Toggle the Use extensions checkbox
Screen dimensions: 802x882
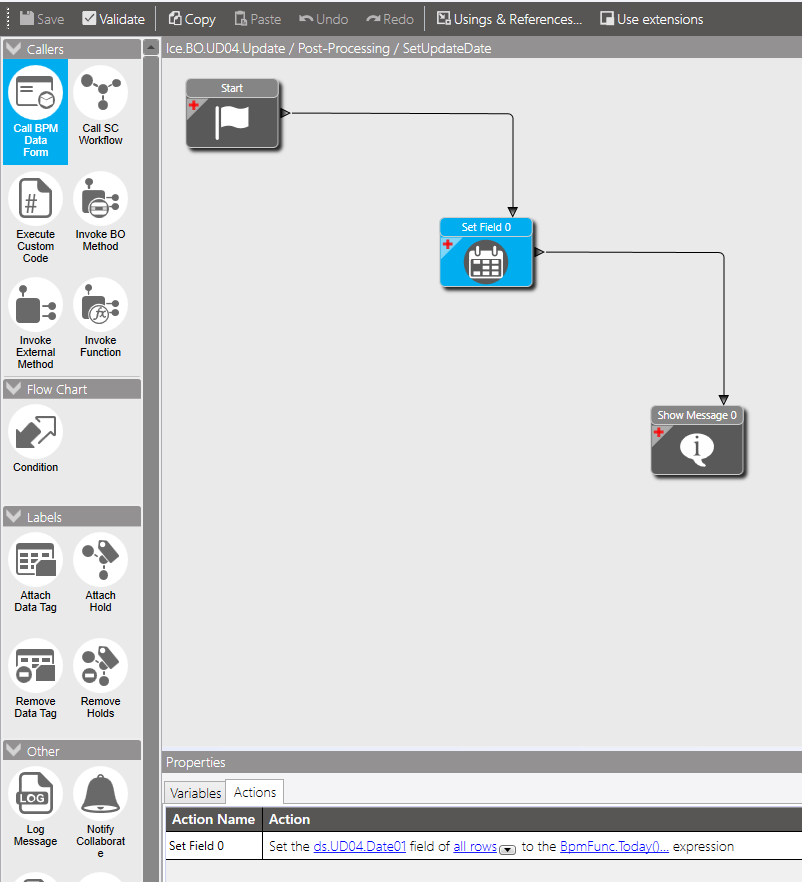point(607,19)
